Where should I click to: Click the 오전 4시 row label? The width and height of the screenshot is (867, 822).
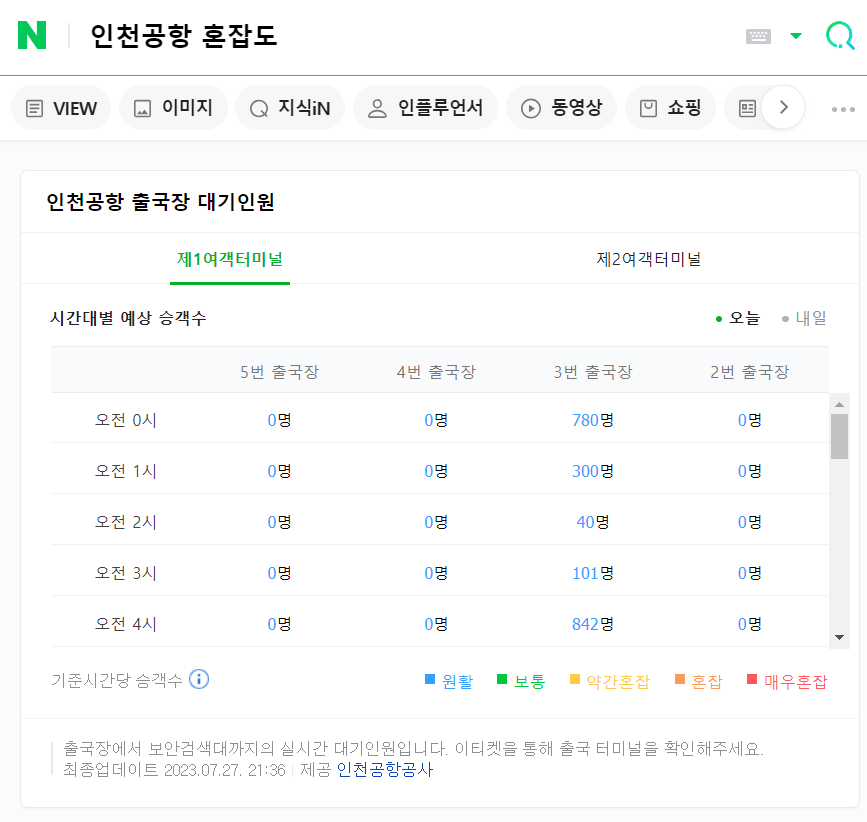click(x=126, y=624)
